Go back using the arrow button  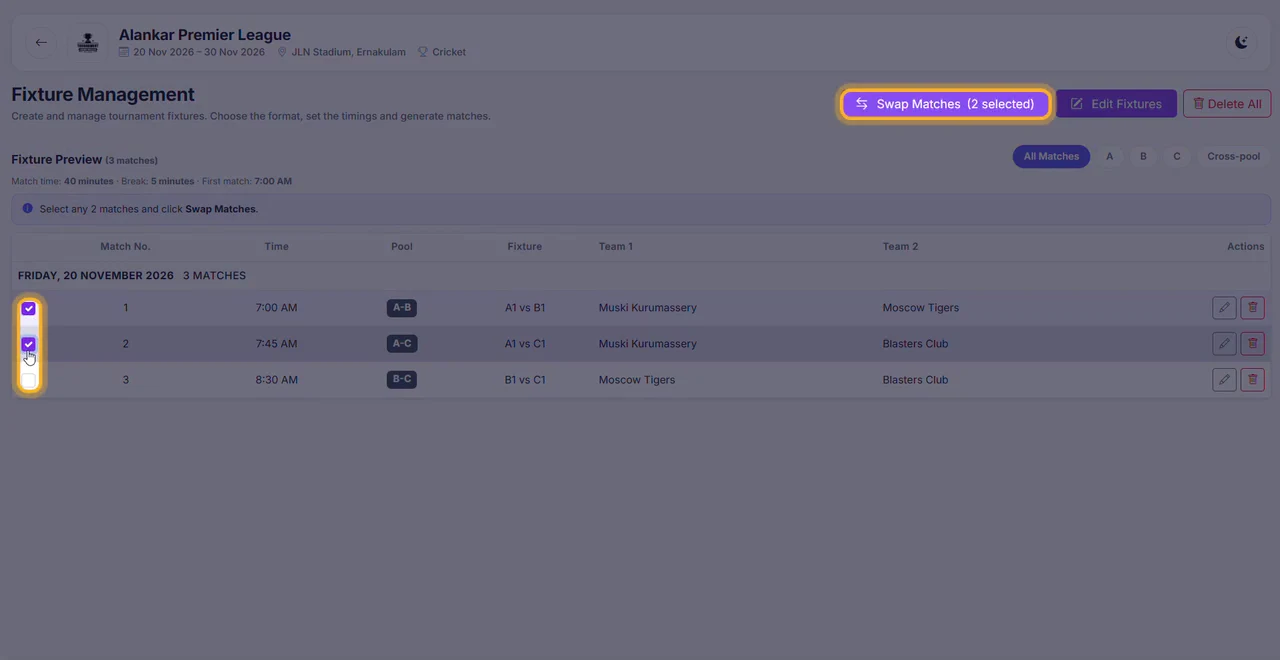point(41,42)
